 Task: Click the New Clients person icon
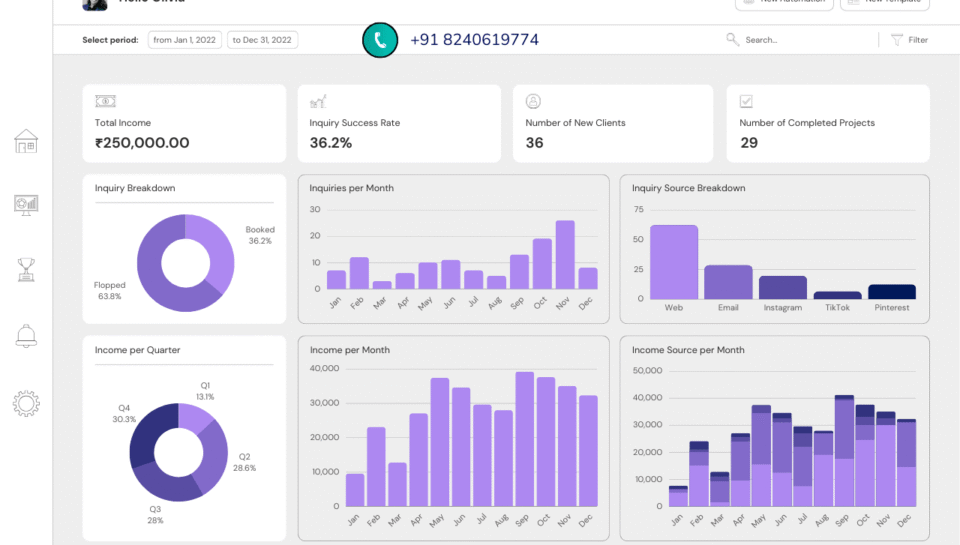pyautogui.click(x=533, y=101)
